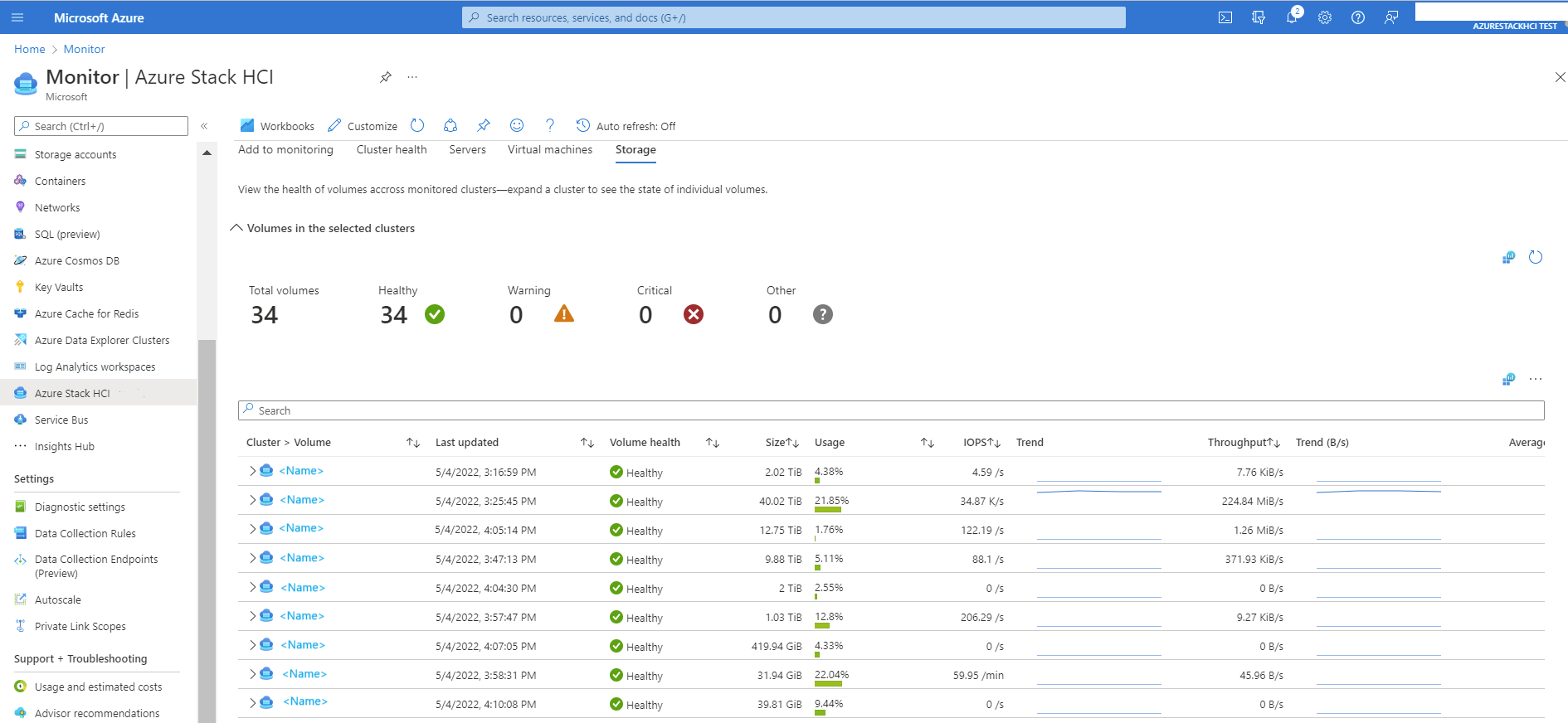Switch to the Servers tab

pyautogui.click(x=468, y=150)
